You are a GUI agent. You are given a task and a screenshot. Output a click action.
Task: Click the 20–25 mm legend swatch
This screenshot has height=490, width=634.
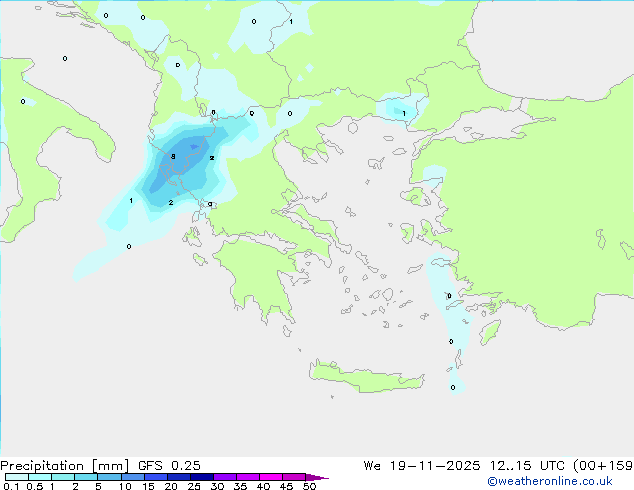(179, 477)
